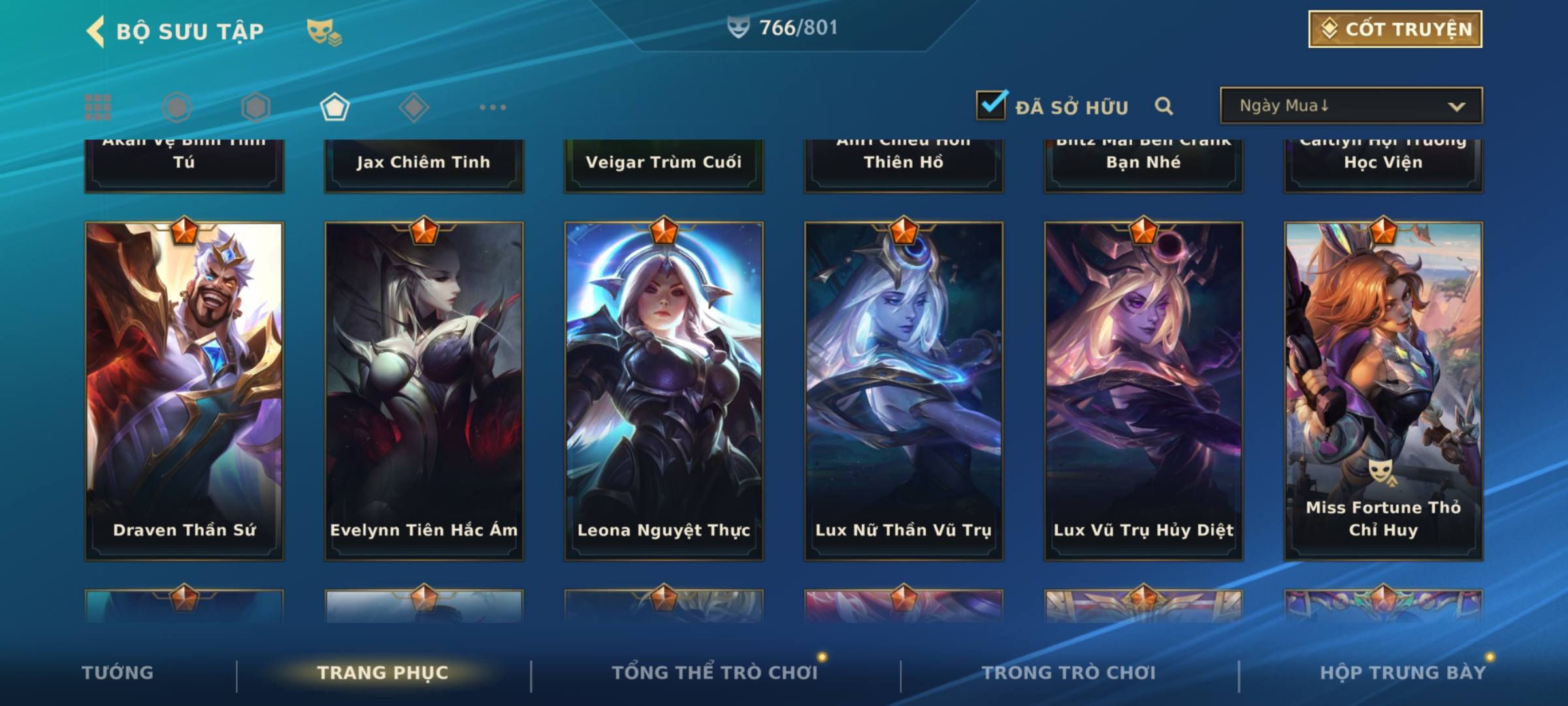Select the diamond rarity filter icon
The height and width of the screenshot is (706, 1568).
[414, 107]
